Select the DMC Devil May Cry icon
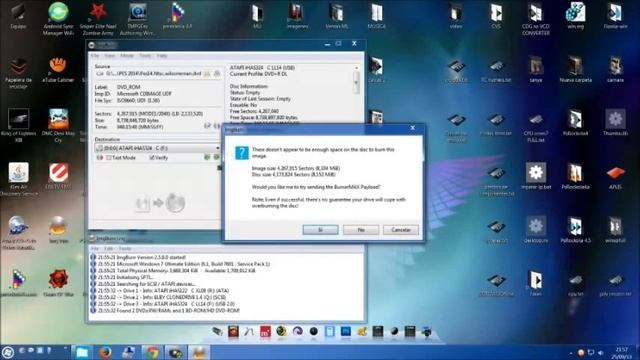640x360 pixels. [58, 125]
